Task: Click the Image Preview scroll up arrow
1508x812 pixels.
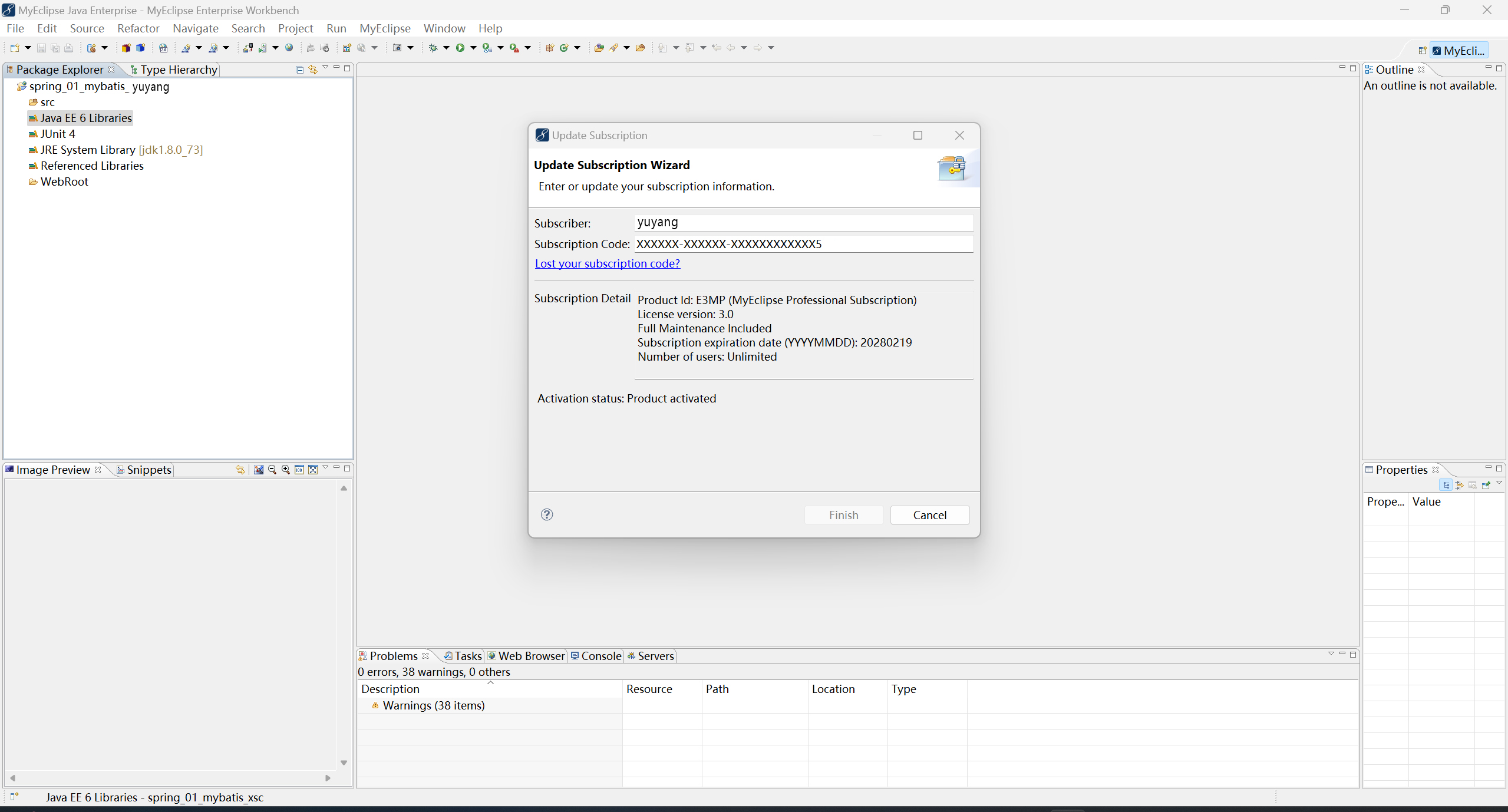Action: click(344, 488)
